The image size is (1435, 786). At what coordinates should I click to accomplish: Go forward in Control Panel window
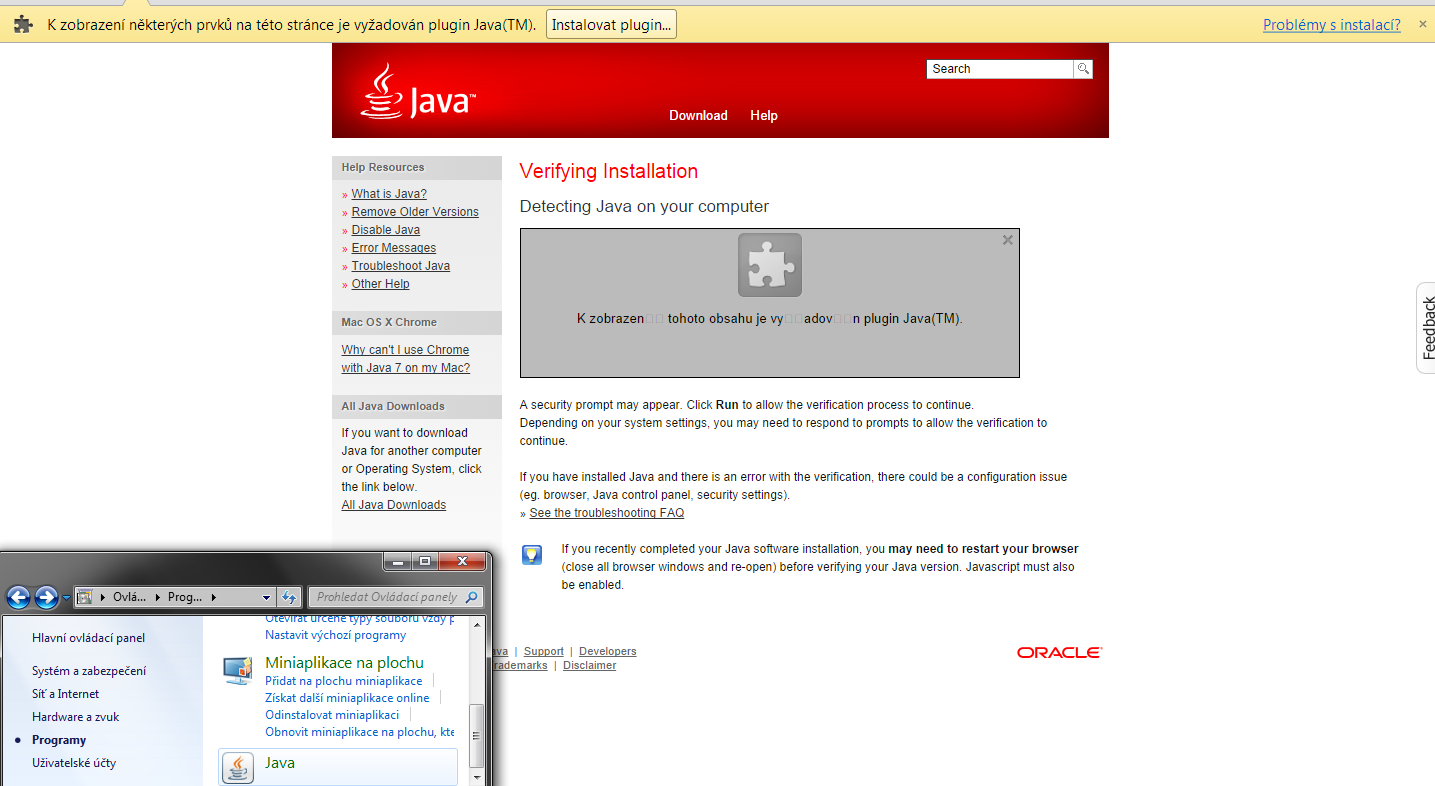coord(46,597)
